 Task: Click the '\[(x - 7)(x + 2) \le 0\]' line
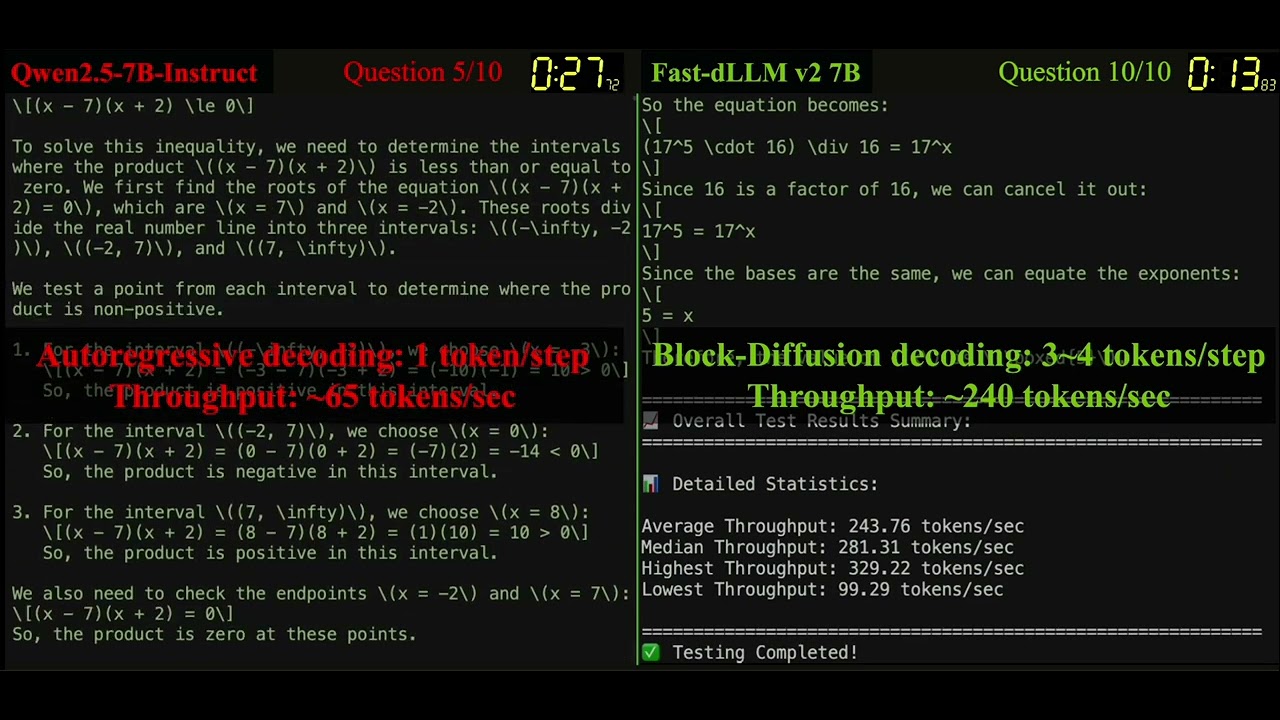[133, 105]
